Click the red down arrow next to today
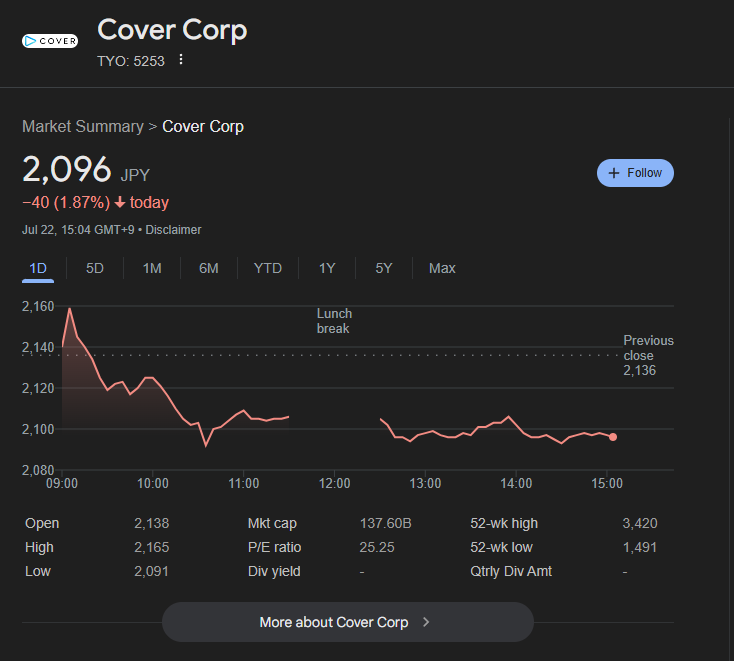The image size is (734, 661). pos(120,202)
